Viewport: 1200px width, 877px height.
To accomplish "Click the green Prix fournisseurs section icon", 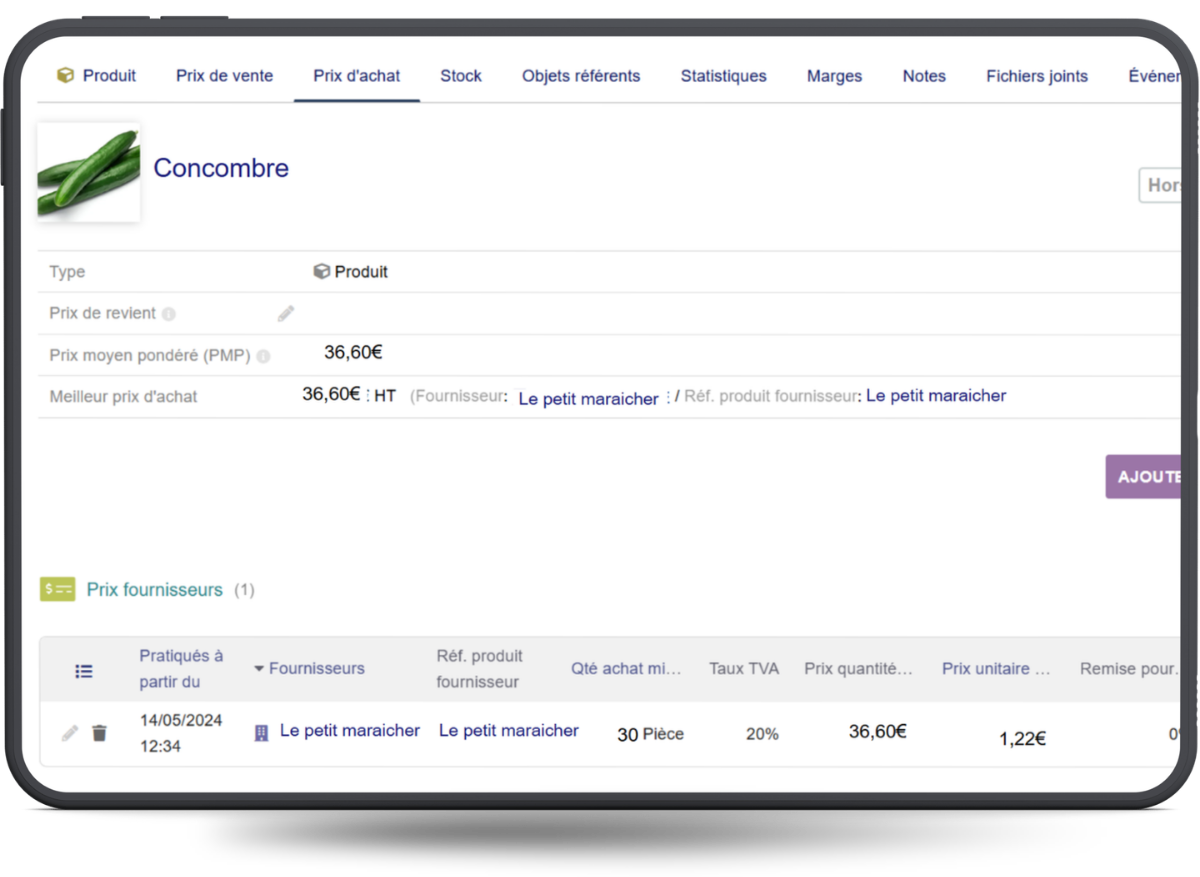I will coord(57,590).
